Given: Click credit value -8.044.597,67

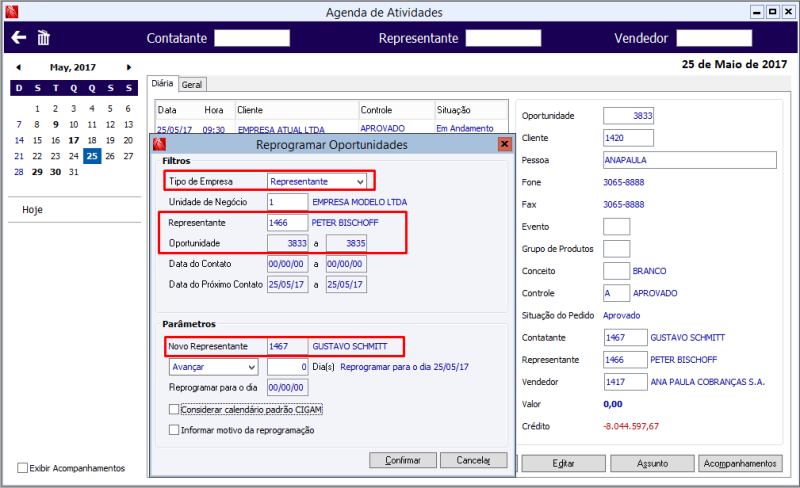Looking at the screenshot, I should (x=631, y=426).
